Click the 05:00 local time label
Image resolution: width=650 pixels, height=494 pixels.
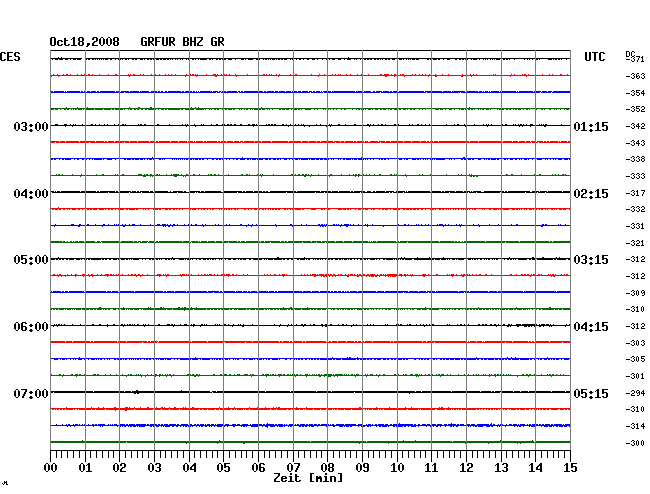[31, 260]
